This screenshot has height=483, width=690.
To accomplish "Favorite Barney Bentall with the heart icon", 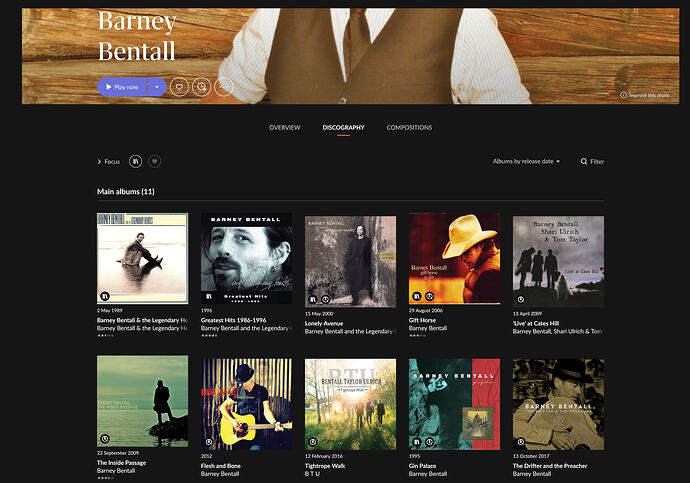I will coord(179,87).
